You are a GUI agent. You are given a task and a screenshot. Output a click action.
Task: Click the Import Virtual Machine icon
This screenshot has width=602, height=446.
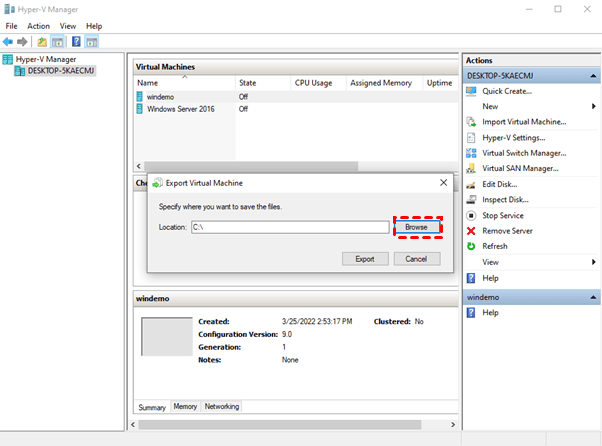coord(471,122)
